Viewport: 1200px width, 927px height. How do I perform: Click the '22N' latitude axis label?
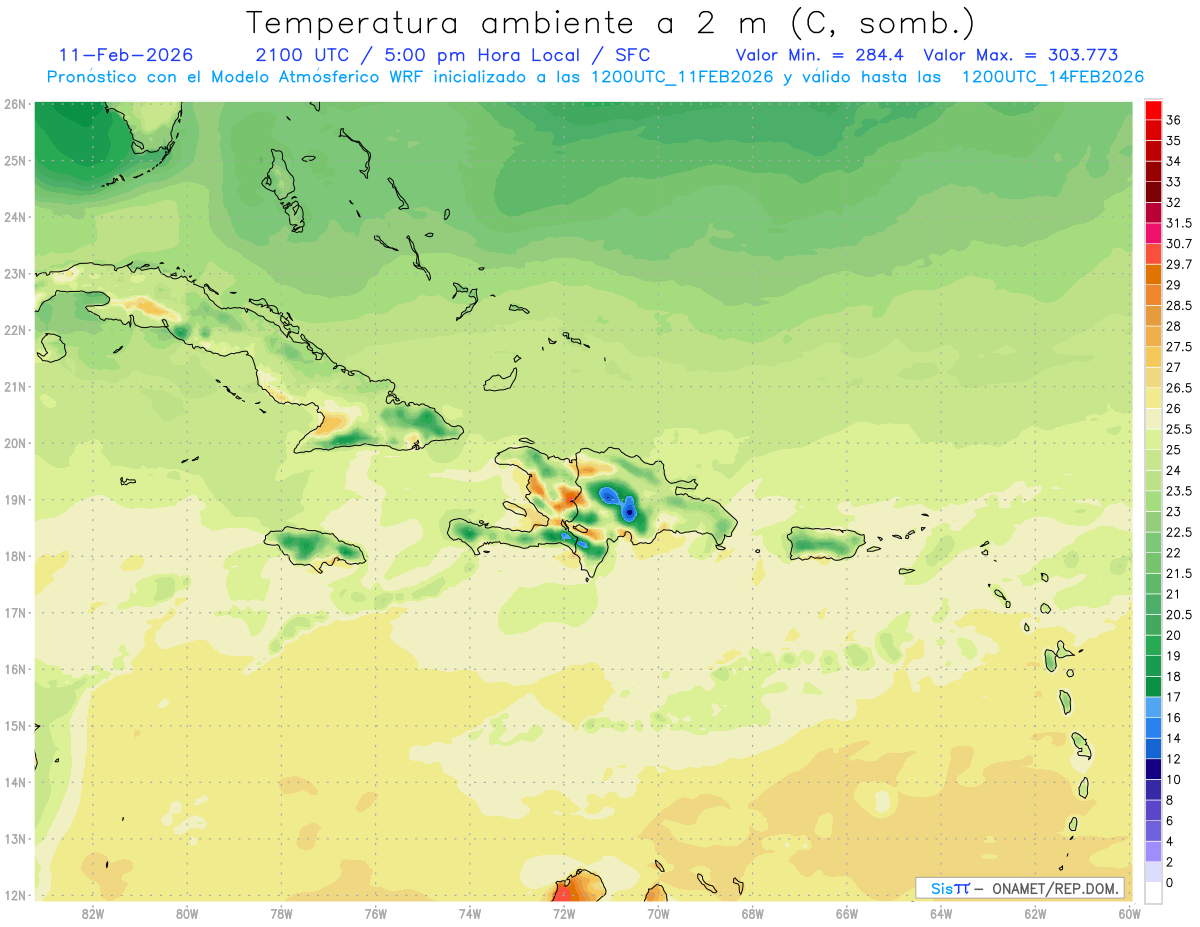(x=14, y=330)
